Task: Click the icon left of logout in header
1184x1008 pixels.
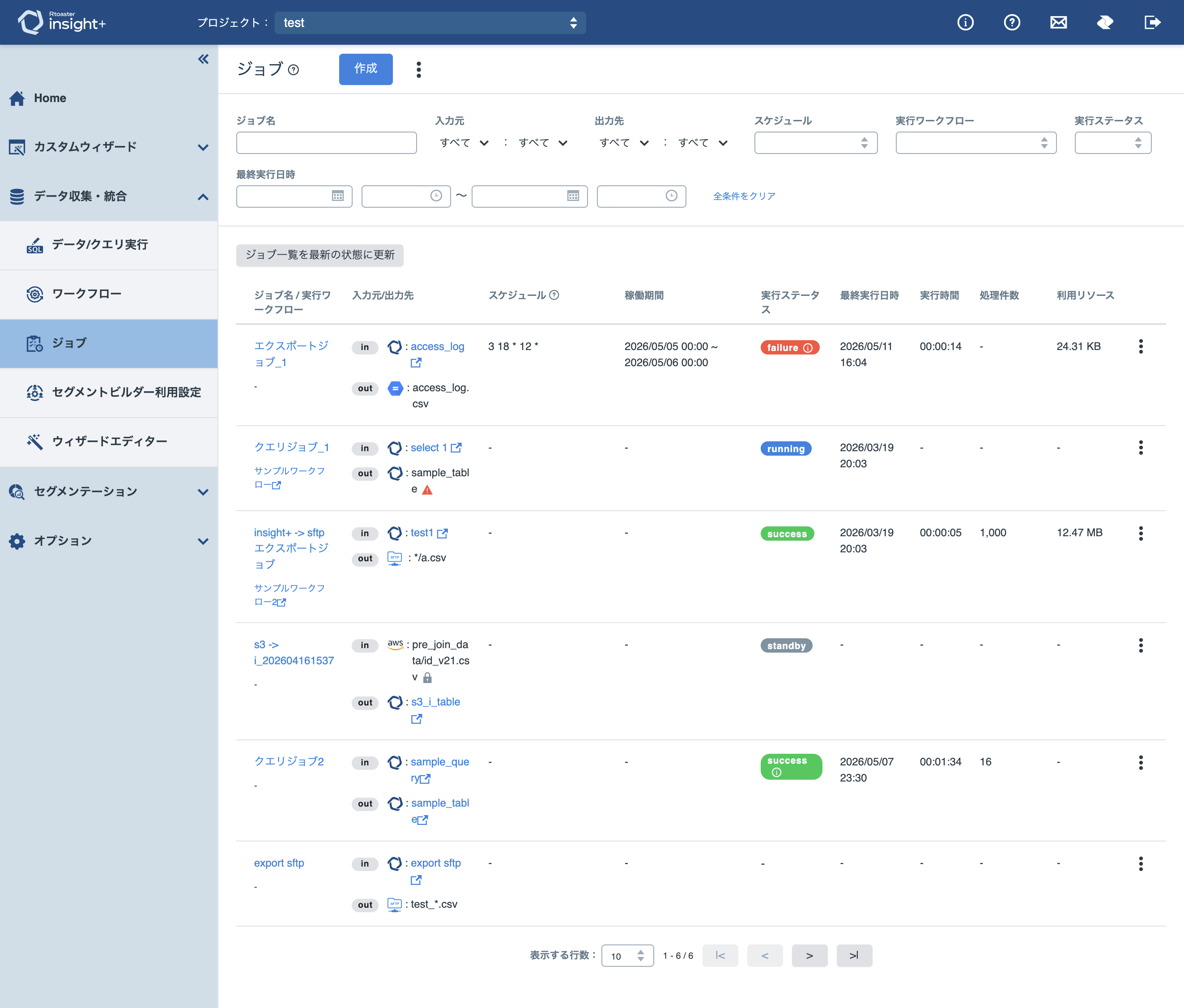Action: pos(1105,22)
